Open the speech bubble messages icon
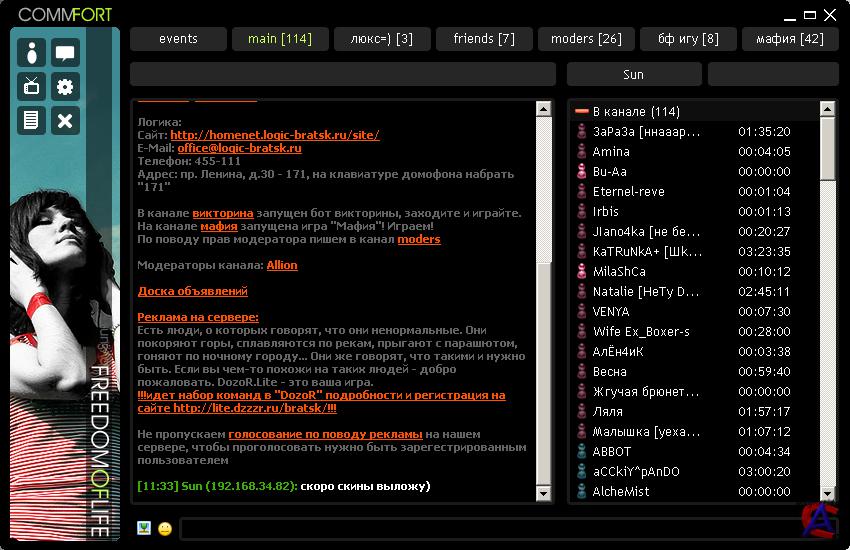Viewport: 850px width, 550px height. pyautogui.click(x=65, y=53)
